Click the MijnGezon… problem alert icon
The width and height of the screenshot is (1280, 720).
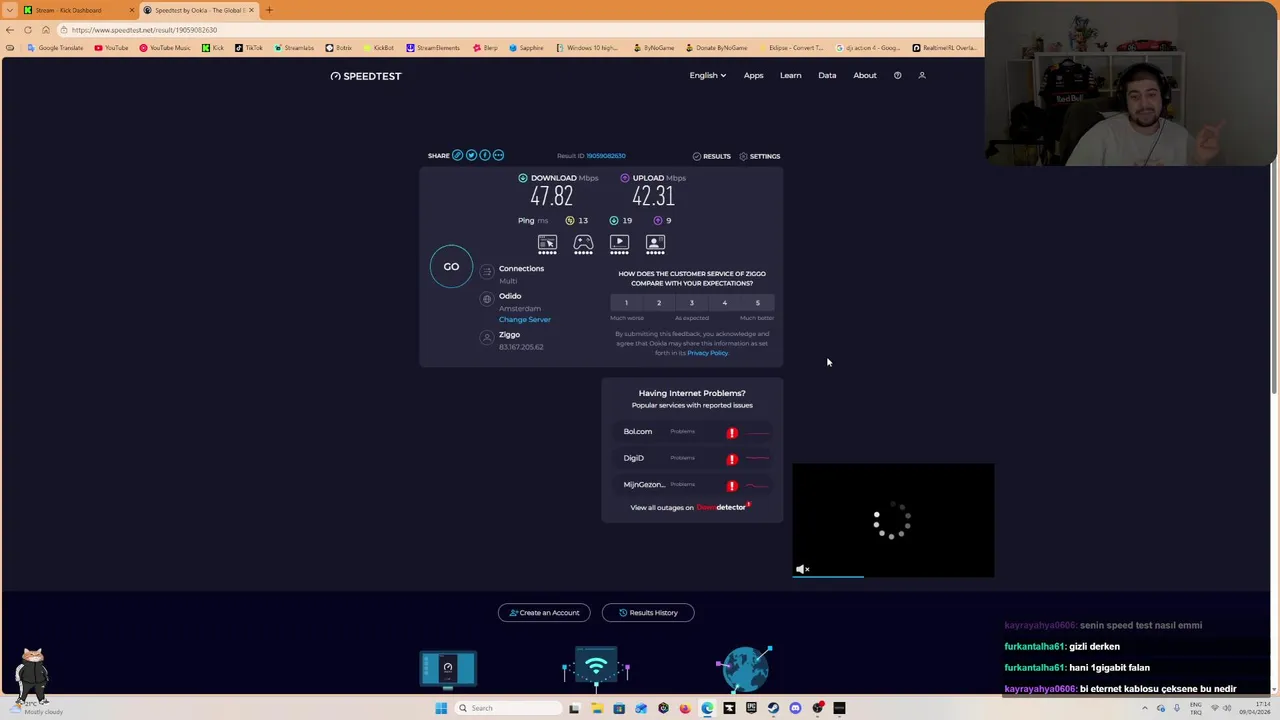[x=732, y=486]
